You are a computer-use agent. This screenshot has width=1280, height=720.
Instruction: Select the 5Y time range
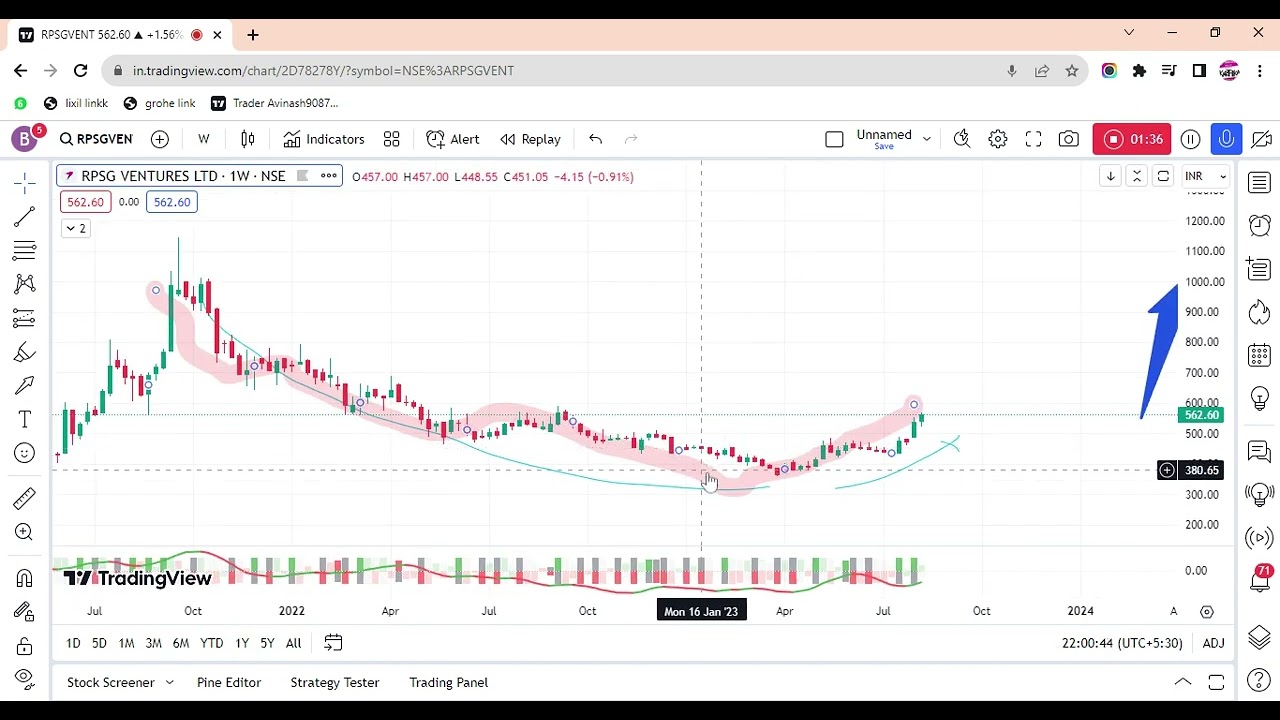(267, 643)
